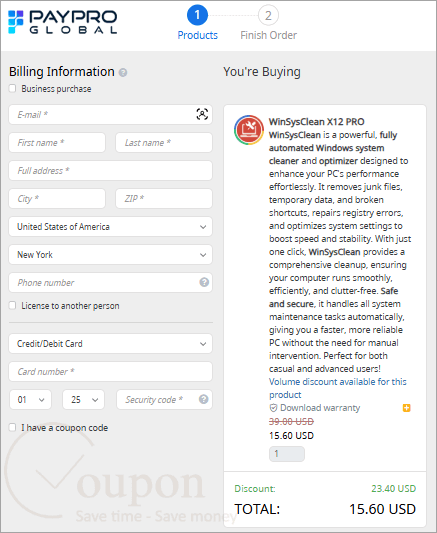Image resolution: width=437 pixels, height=533 pixels.
Task: Switch to the Products step label
Action: 197,35
